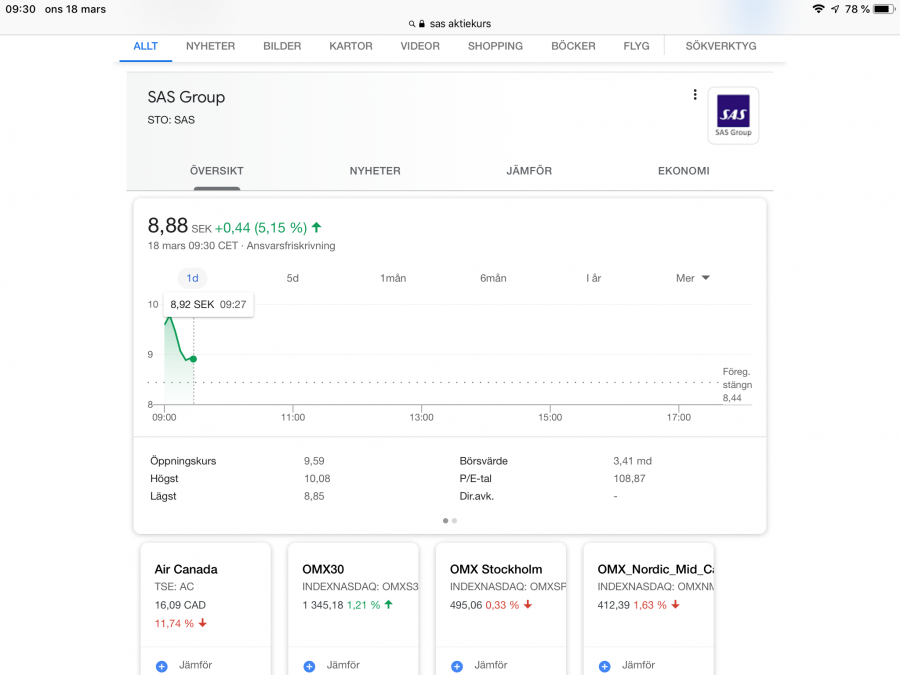Viewport: 900px width, 675px height.
Task: Click the lock icon in address bar
Action: click(x=422, y=24)
